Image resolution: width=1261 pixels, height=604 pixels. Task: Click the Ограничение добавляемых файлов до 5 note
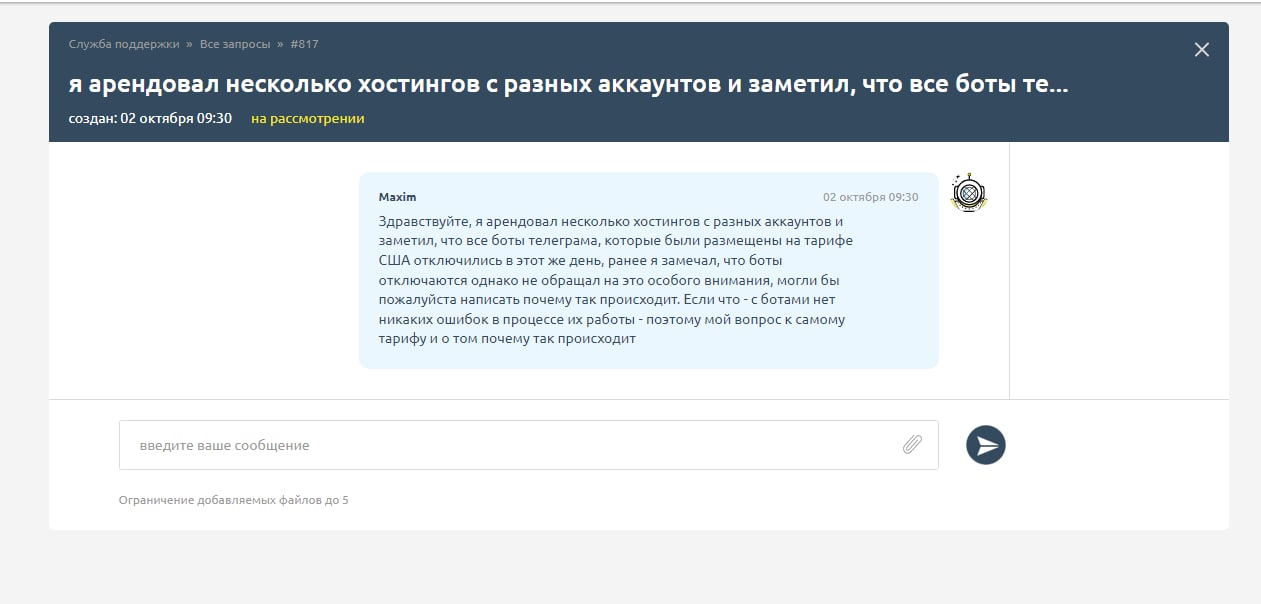(233, 499)
